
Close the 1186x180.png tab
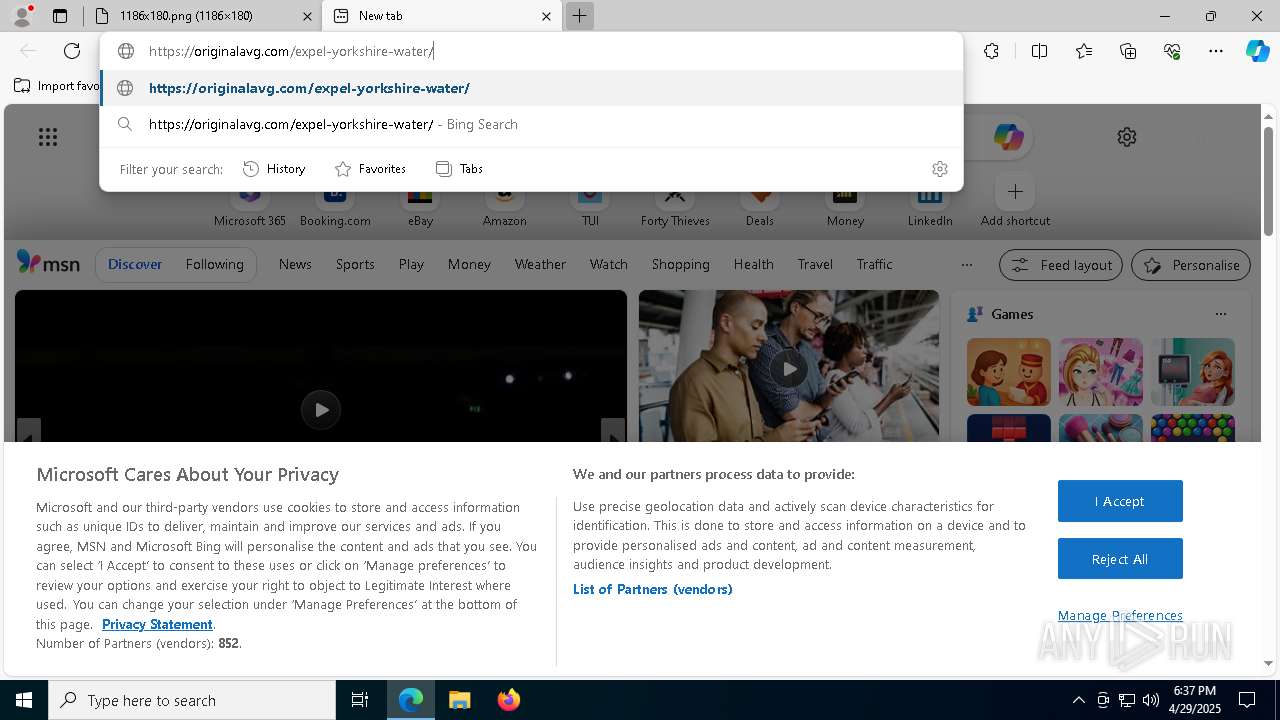pos(308,16)
